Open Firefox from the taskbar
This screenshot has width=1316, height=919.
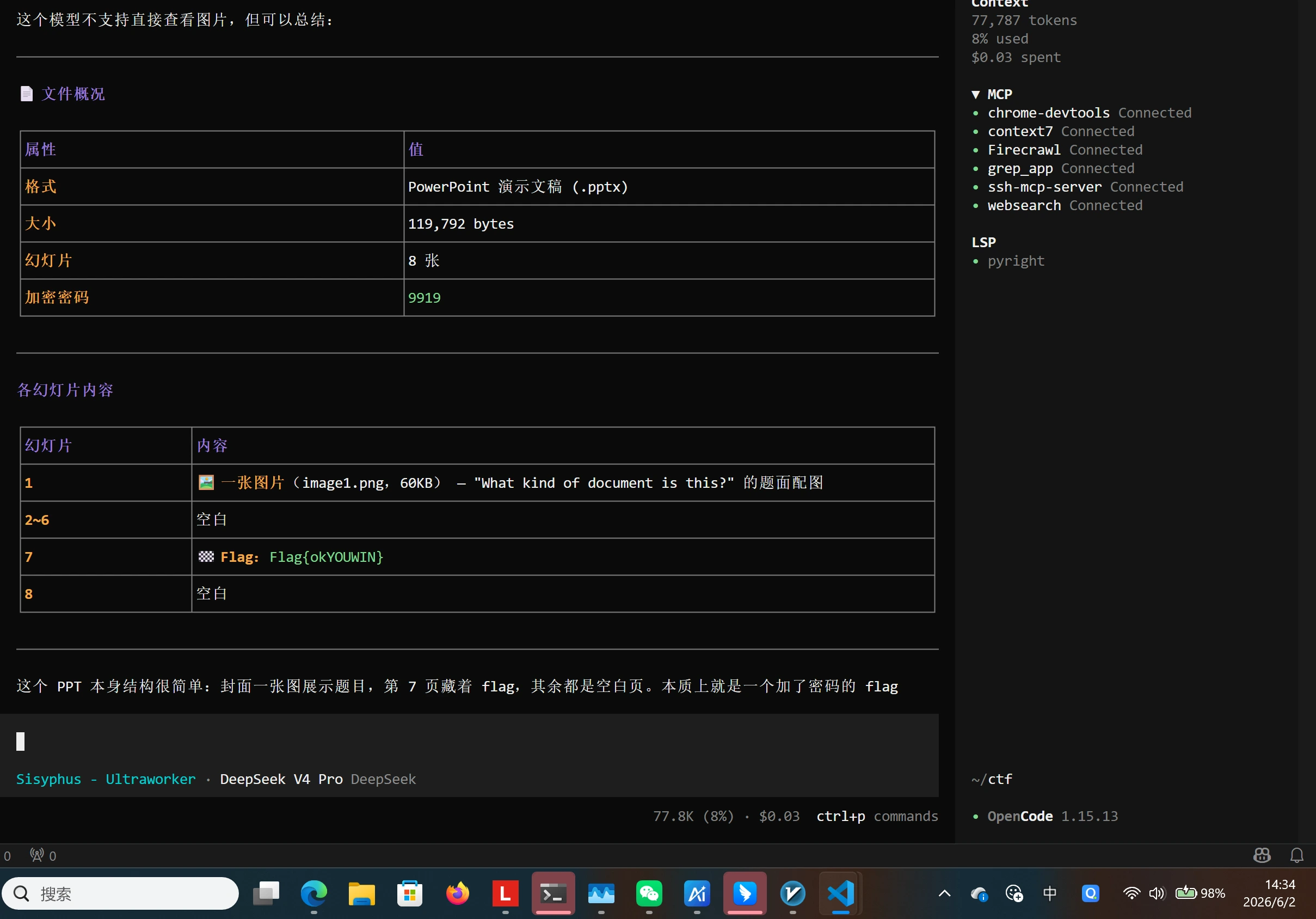[x=457, y=893]
